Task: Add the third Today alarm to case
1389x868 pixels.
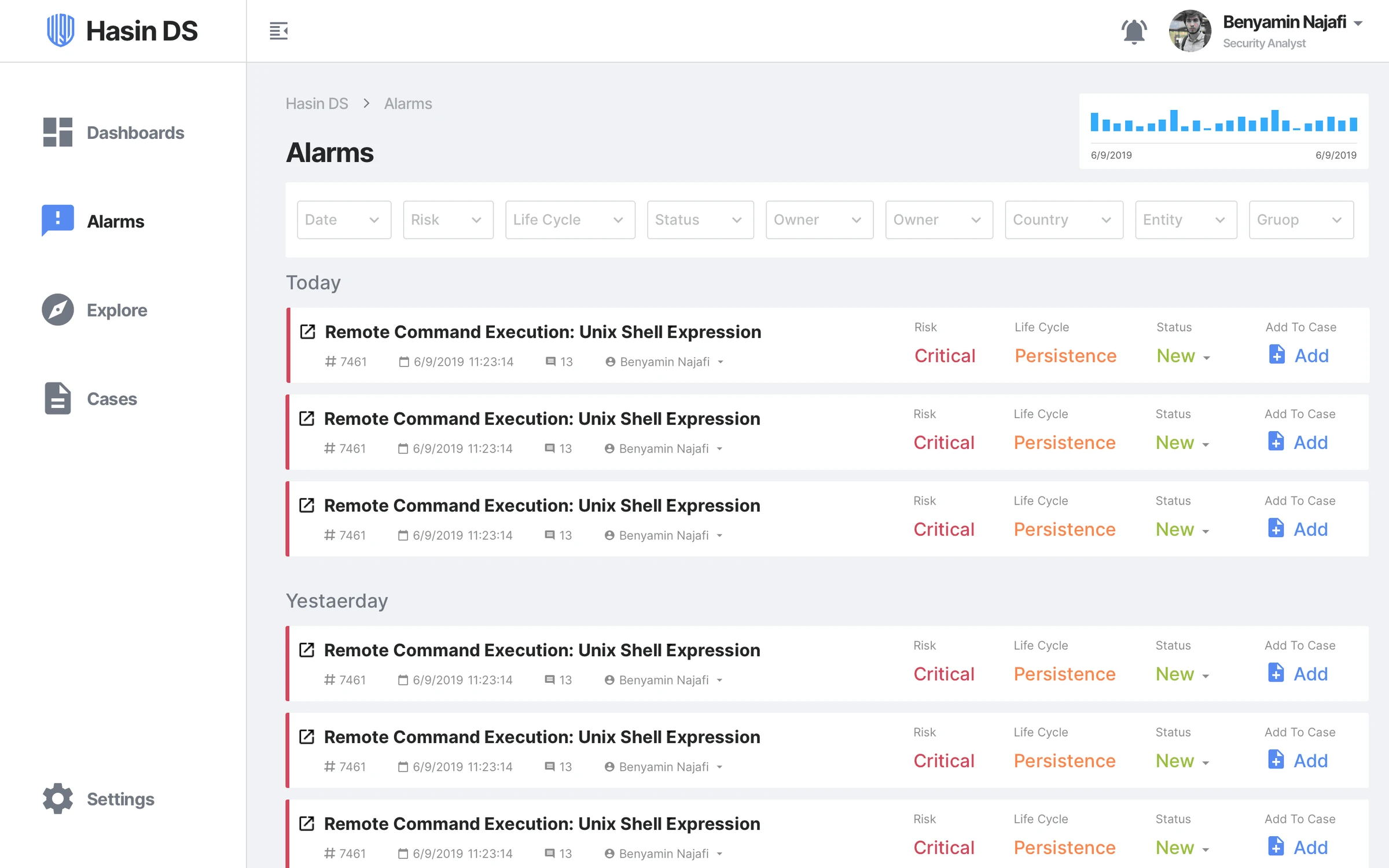Action: tap(1297, 529)
